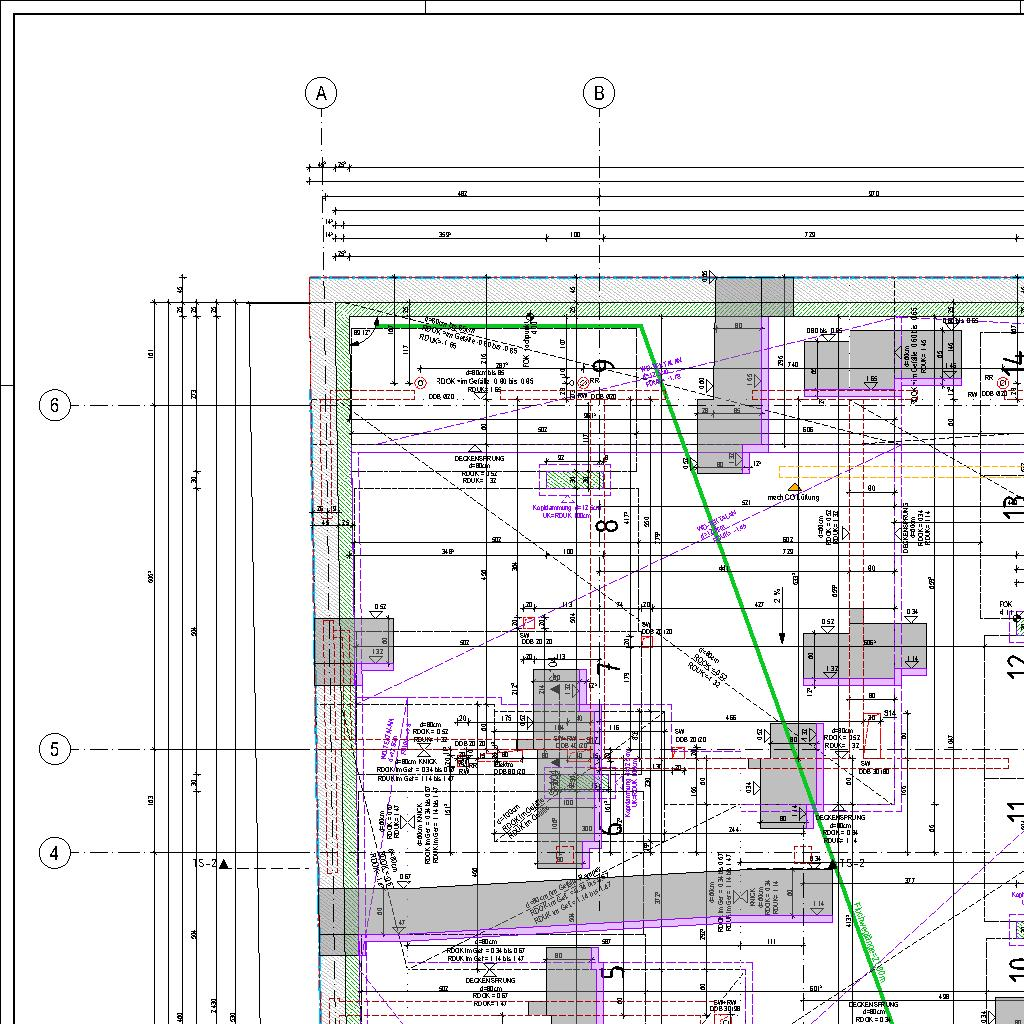Click the green 'Fluchtweglänge' text on the green line
The width and height of the screenshot is (1024, 1024).
point(870,943)
